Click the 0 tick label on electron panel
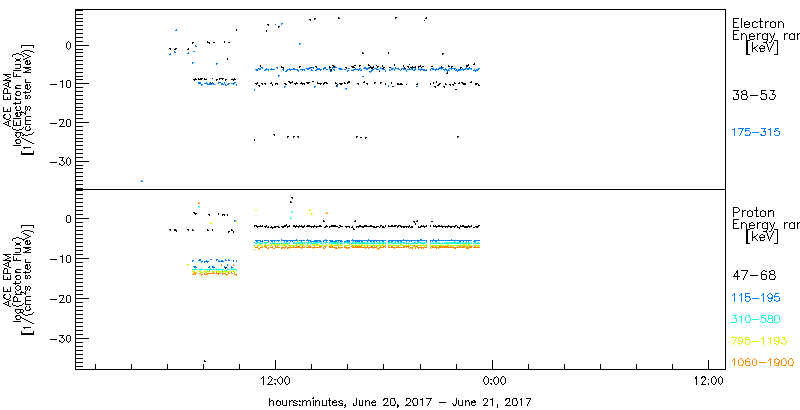 [69, 45]
